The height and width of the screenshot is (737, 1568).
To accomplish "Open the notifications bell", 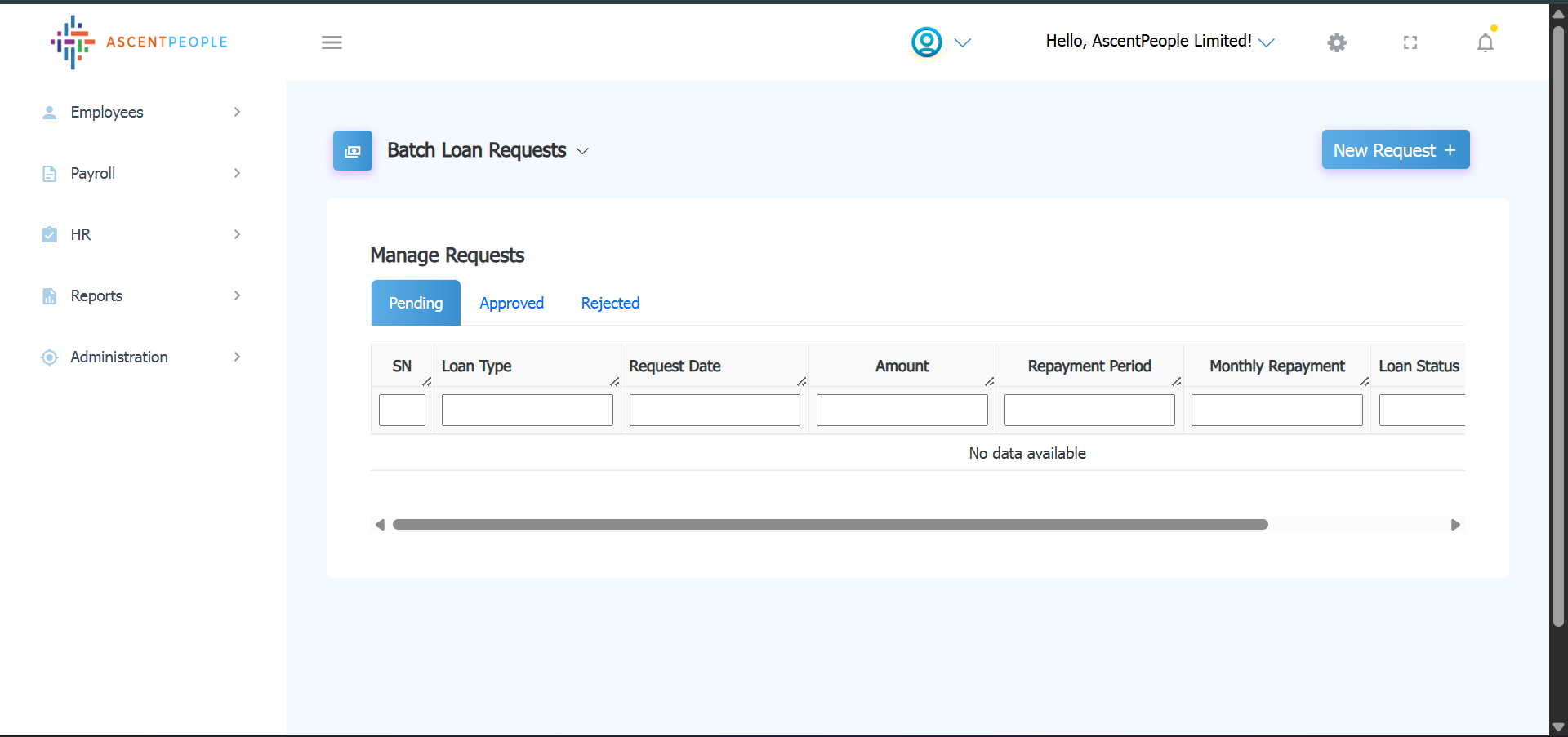I will 1485,42.
